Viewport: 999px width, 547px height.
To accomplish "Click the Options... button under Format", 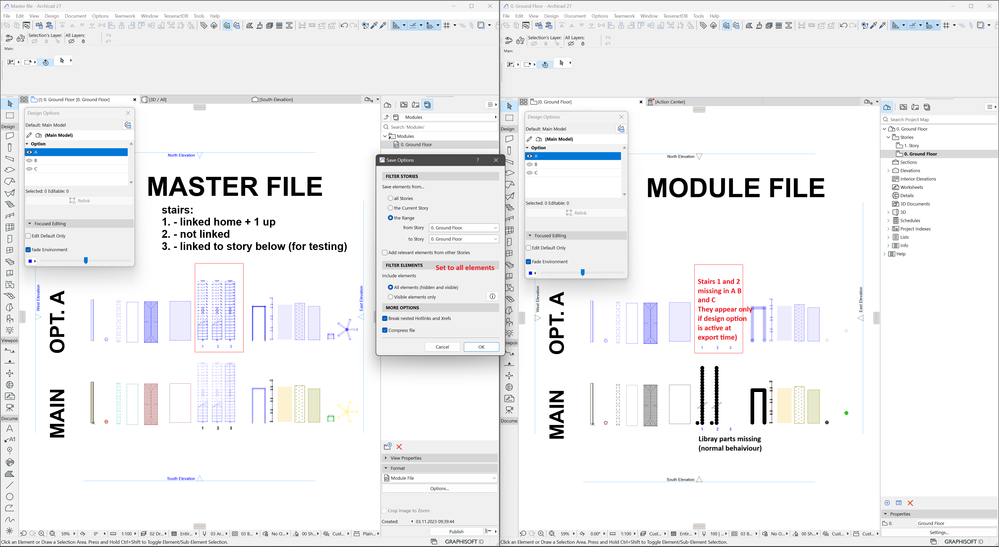I will pos(440,488).
